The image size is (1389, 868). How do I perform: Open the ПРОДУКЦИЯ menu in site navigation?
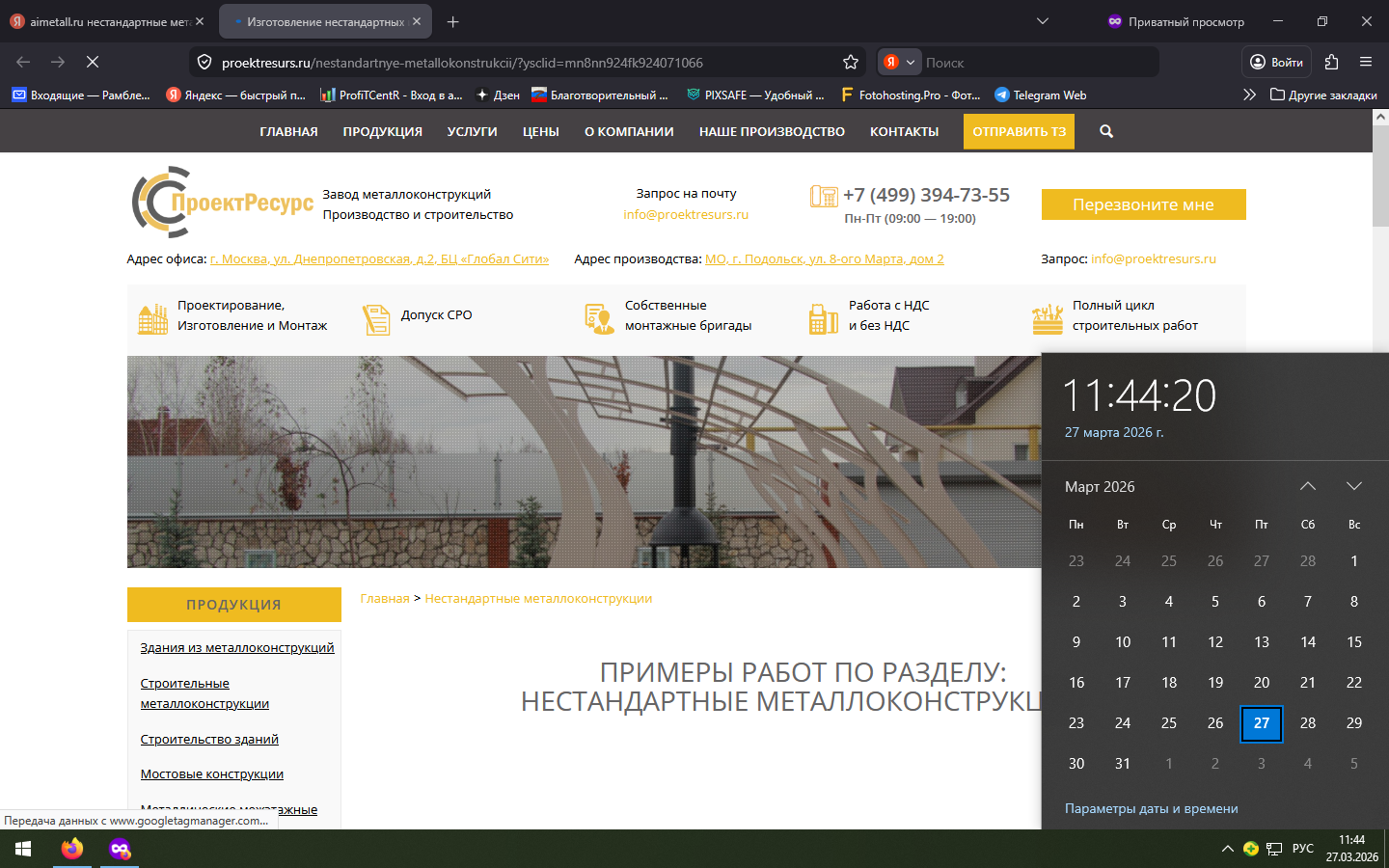point(382,131)
